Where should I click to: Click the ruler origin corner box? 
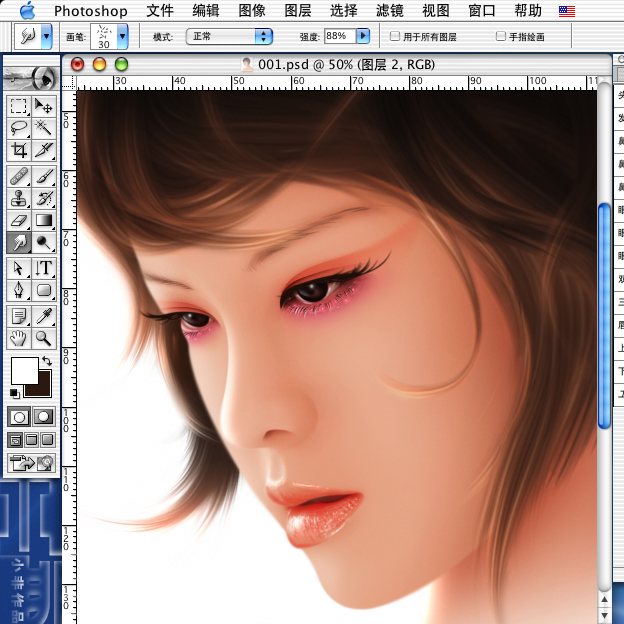[x=69, y=83]
